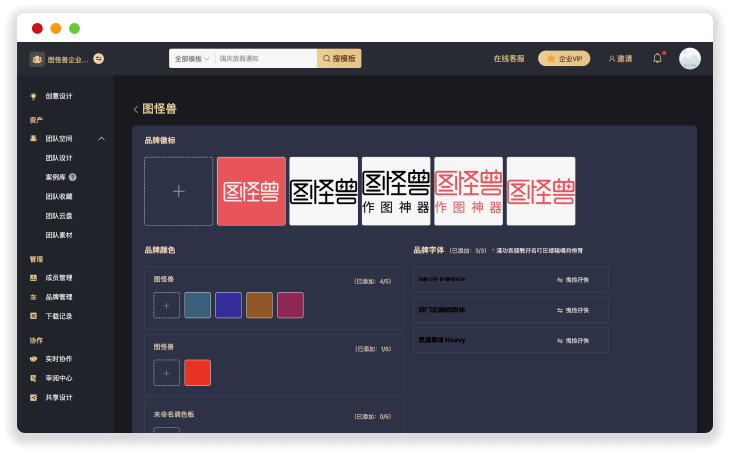
Task: Open 实时协作 in sidebar
Action: tap(59, 359)
